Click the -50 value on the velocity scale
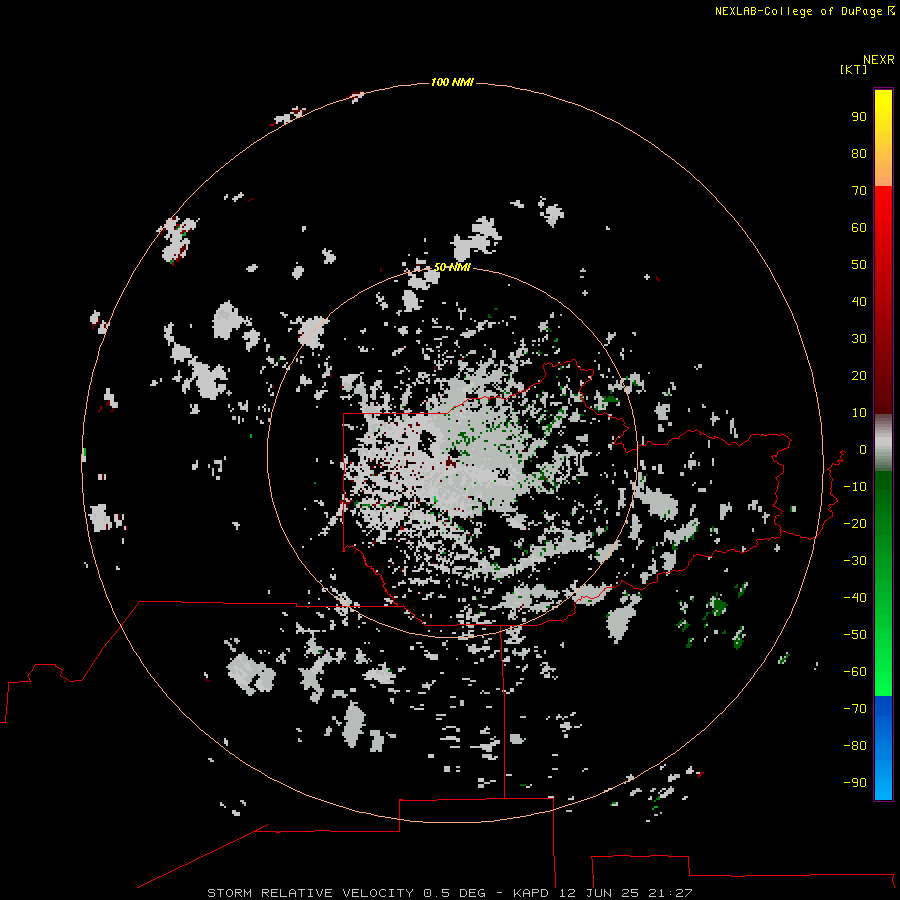The height and width of the screenshot is (900, 900). click(855, 635)
